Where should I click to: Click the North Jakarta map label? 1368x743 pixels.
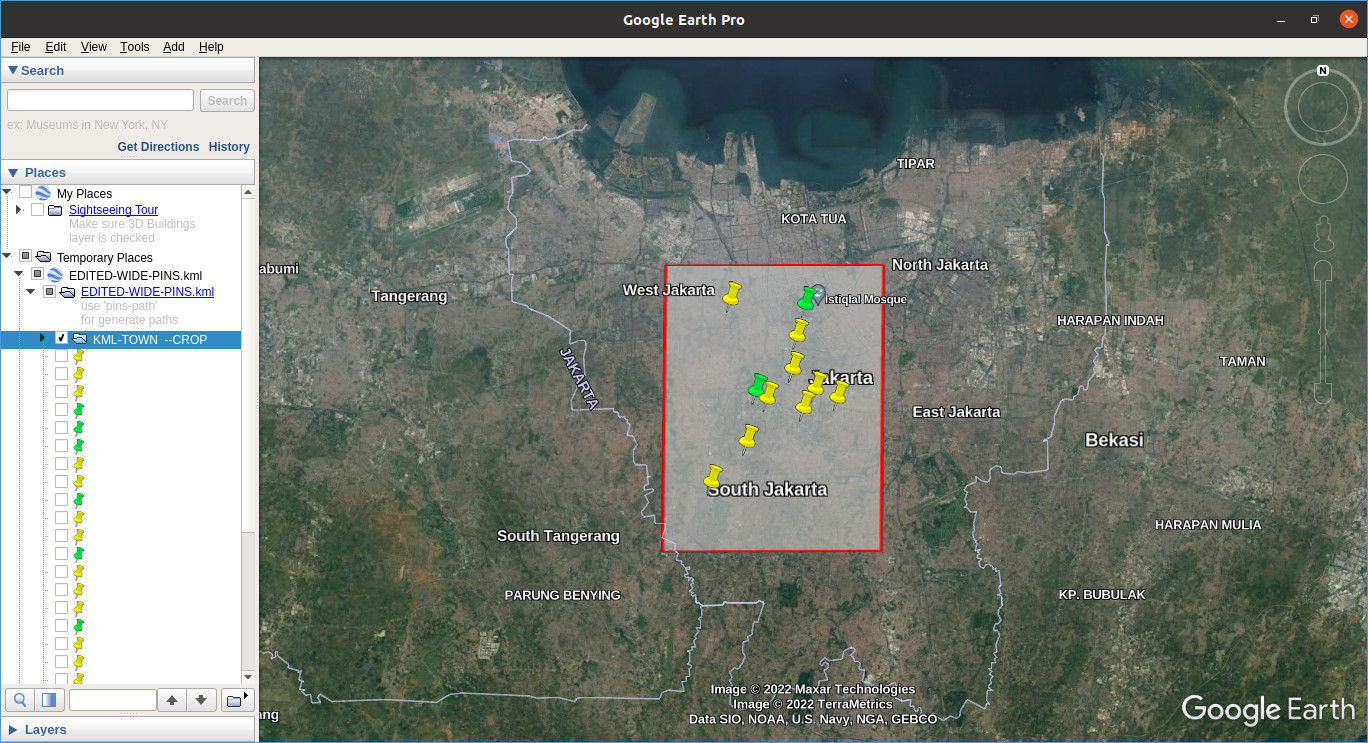coord(940,265)
